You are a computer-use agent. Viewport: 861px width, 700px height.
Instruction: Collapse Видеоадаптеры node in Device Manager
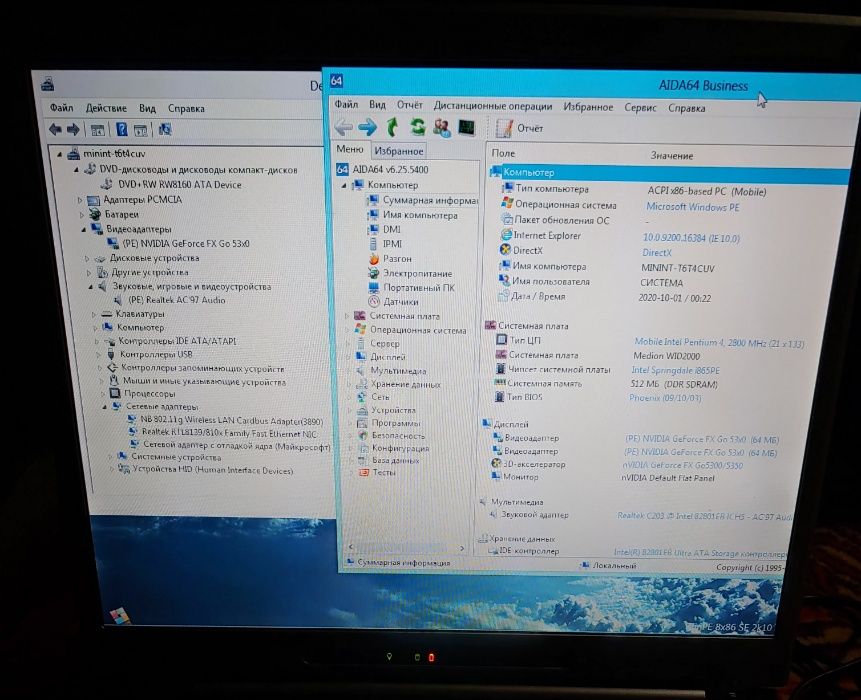point(83,229)
